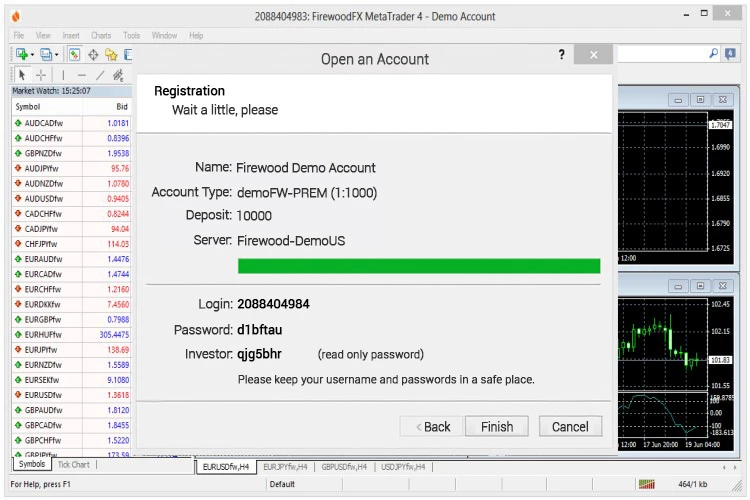The width and height of the screenshot is (750, 500).
Task: Select the Cursor arrow tool
Action: click(x=22, y=75)
